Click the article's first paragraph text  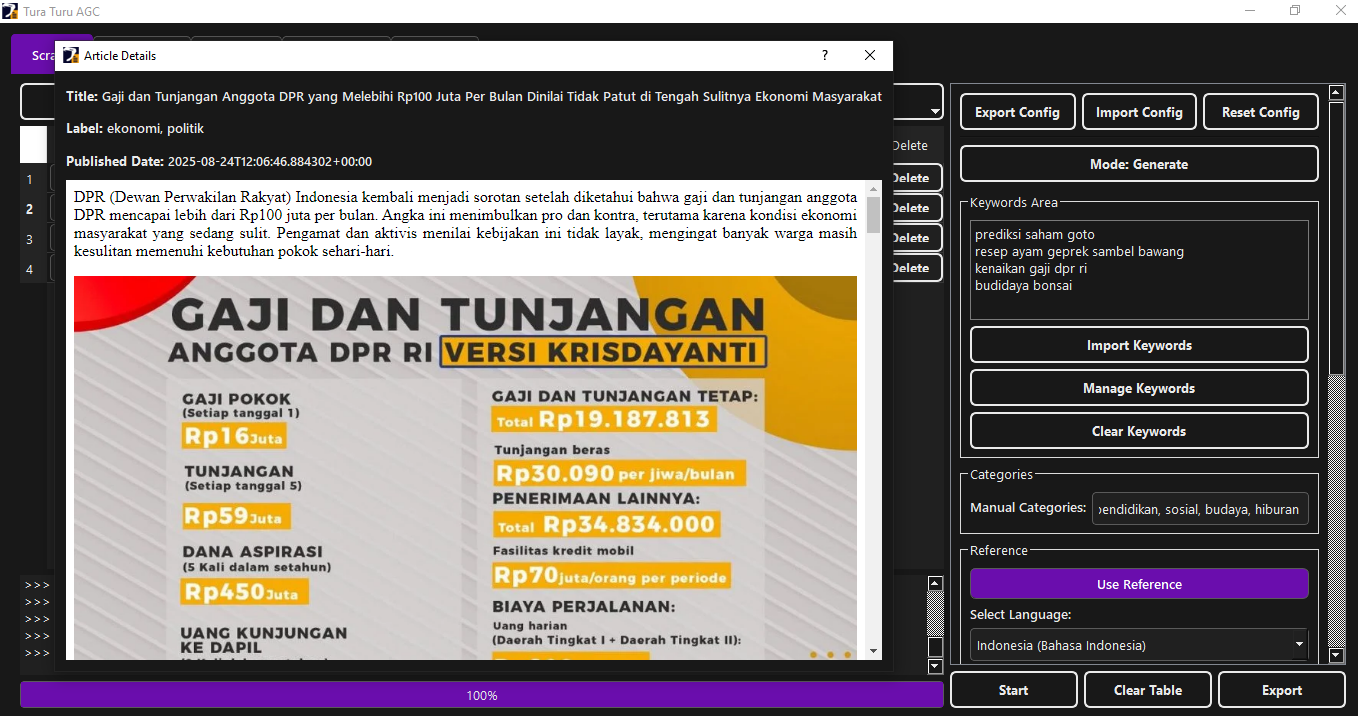tap(465, 225)
